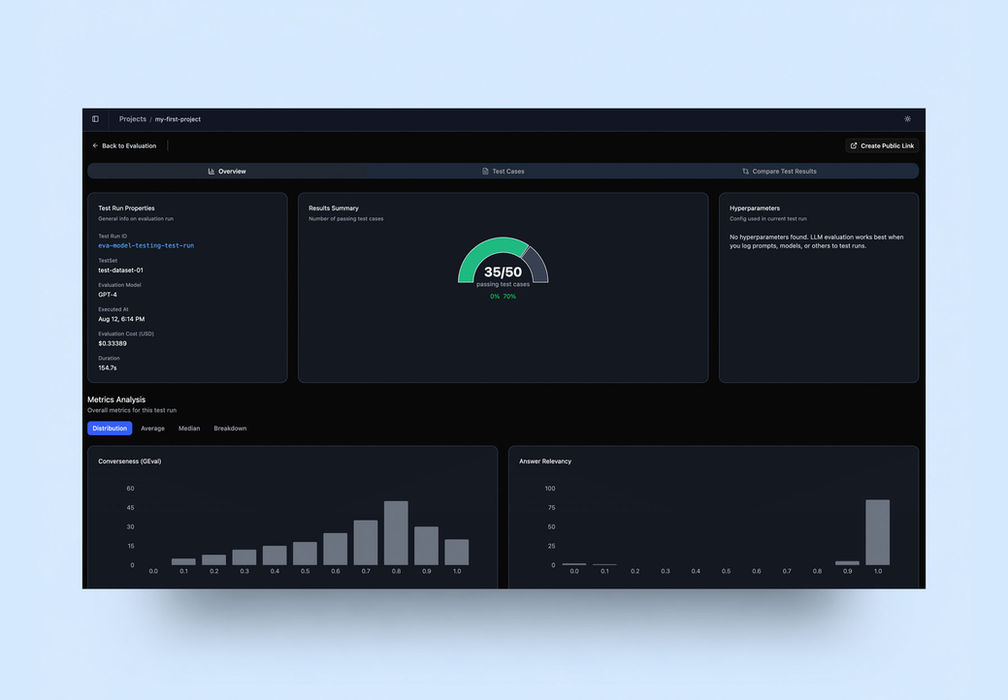Click the Compare Test Results arrows icon
This screenshot has height=700, width=1008.
(746, 172)
